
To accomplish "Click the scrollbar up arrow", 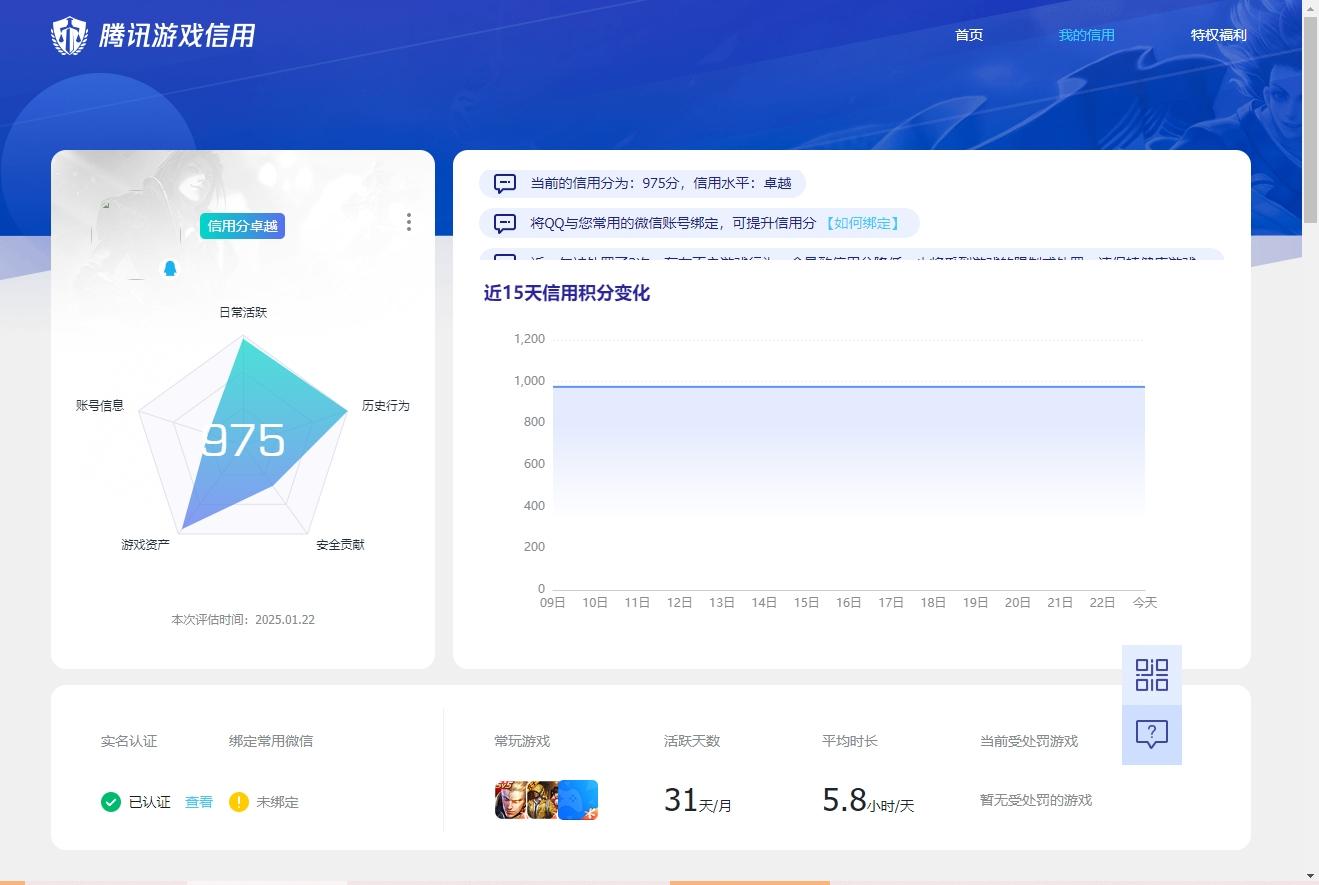I will point(1311,8).
